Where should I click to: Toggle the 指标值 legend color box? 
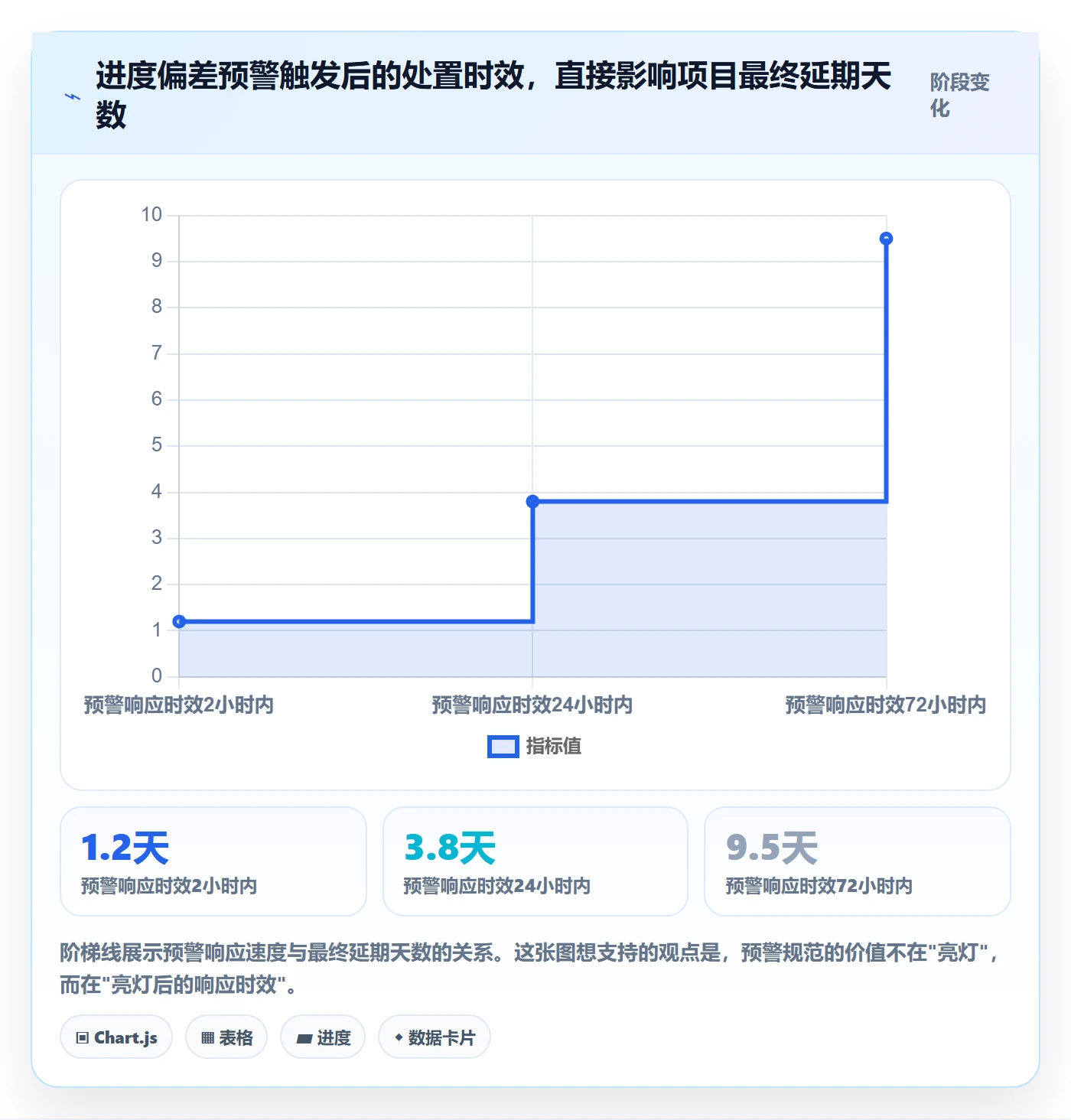click(x=503, y=747)
